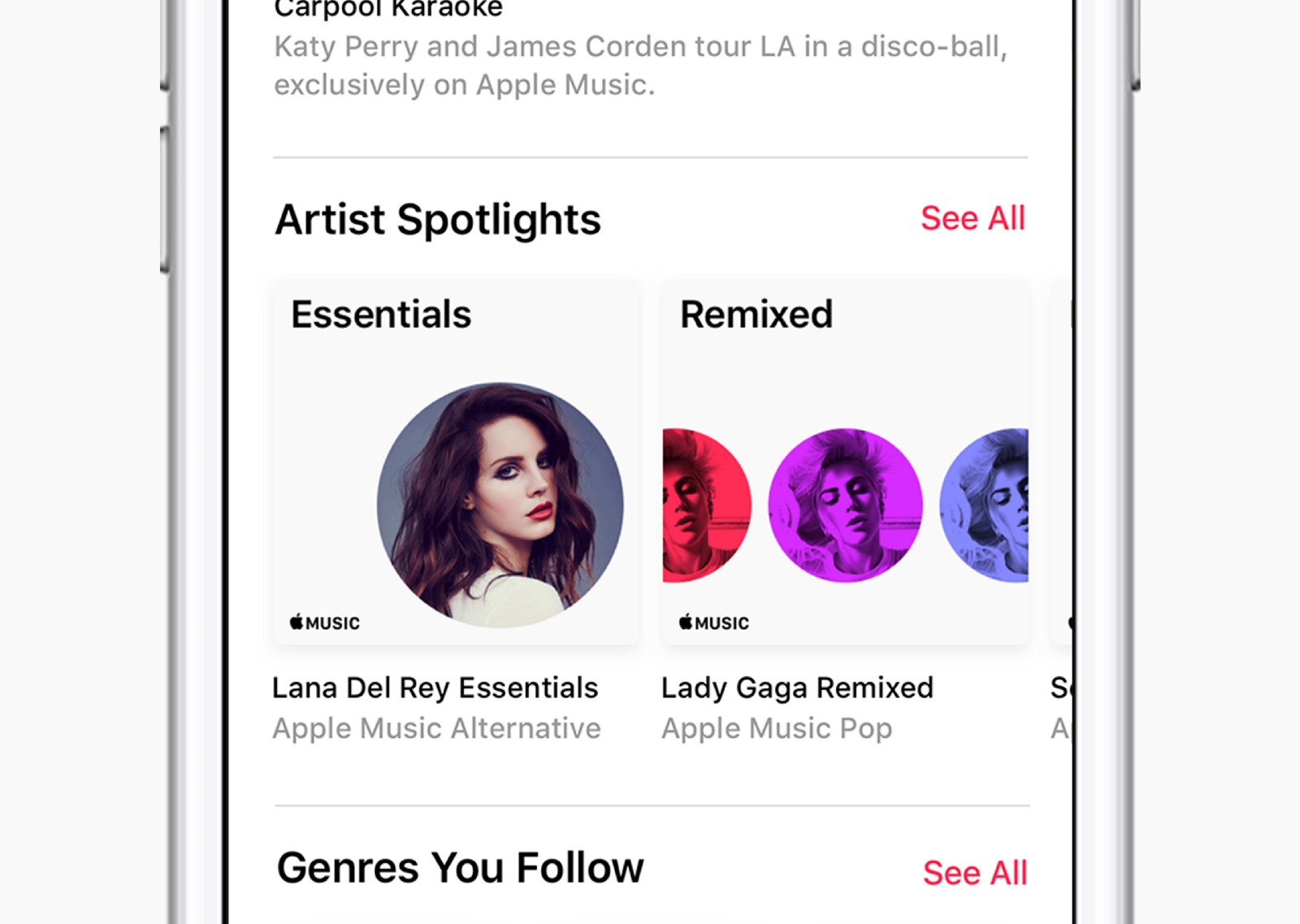The height and width of the screenshot is (924, 1300).
Task: Select the Genres You Follow section header
Action: [x=460, y=868]
